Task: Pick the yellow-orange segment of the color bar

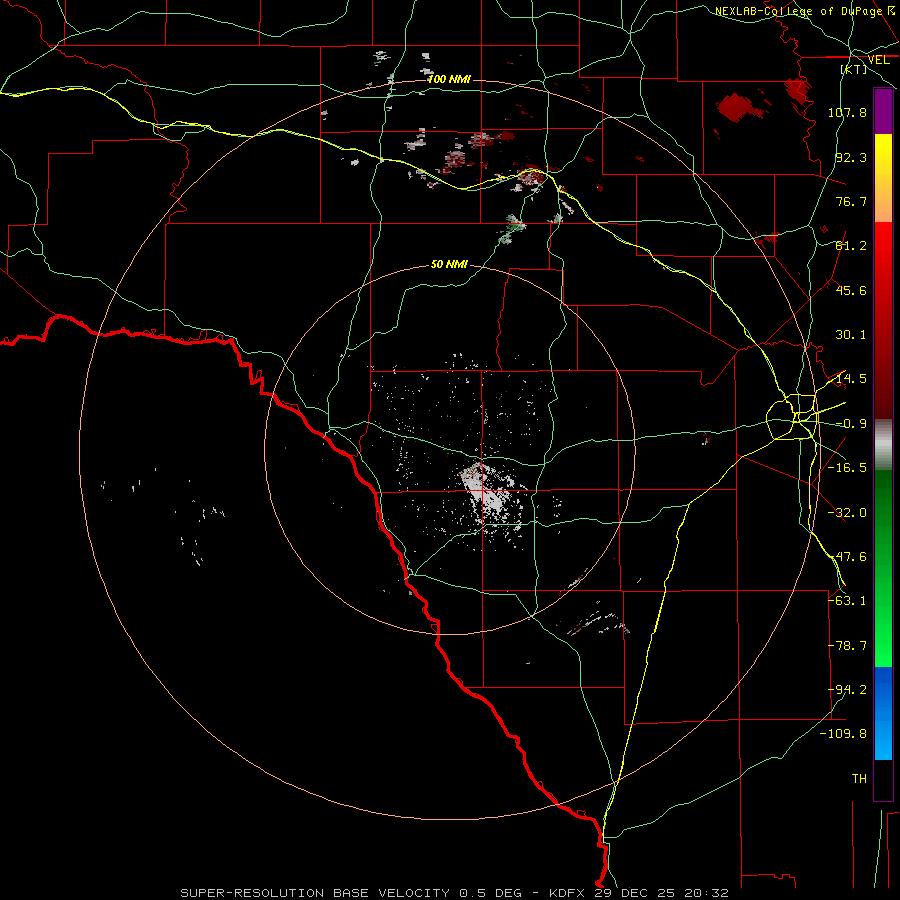Action: point(883,178)
